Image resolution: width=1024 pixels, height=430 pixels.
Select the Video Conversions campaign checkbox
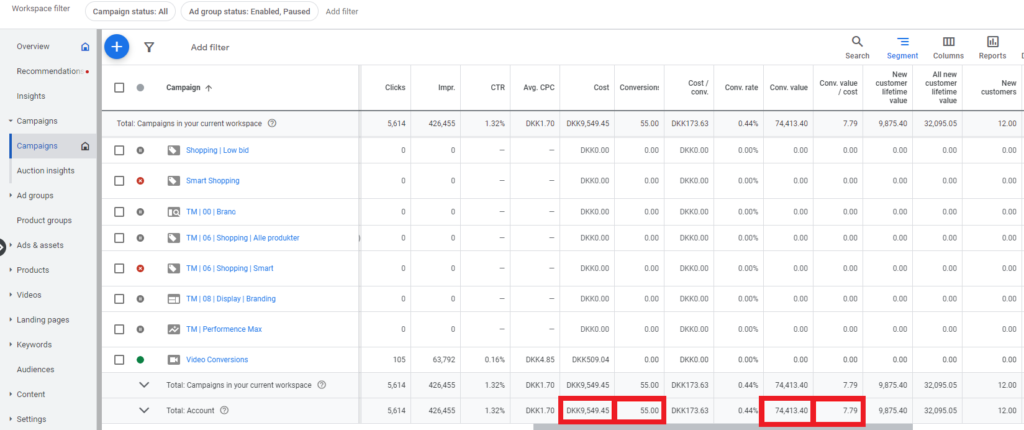[x=119, y=359]
